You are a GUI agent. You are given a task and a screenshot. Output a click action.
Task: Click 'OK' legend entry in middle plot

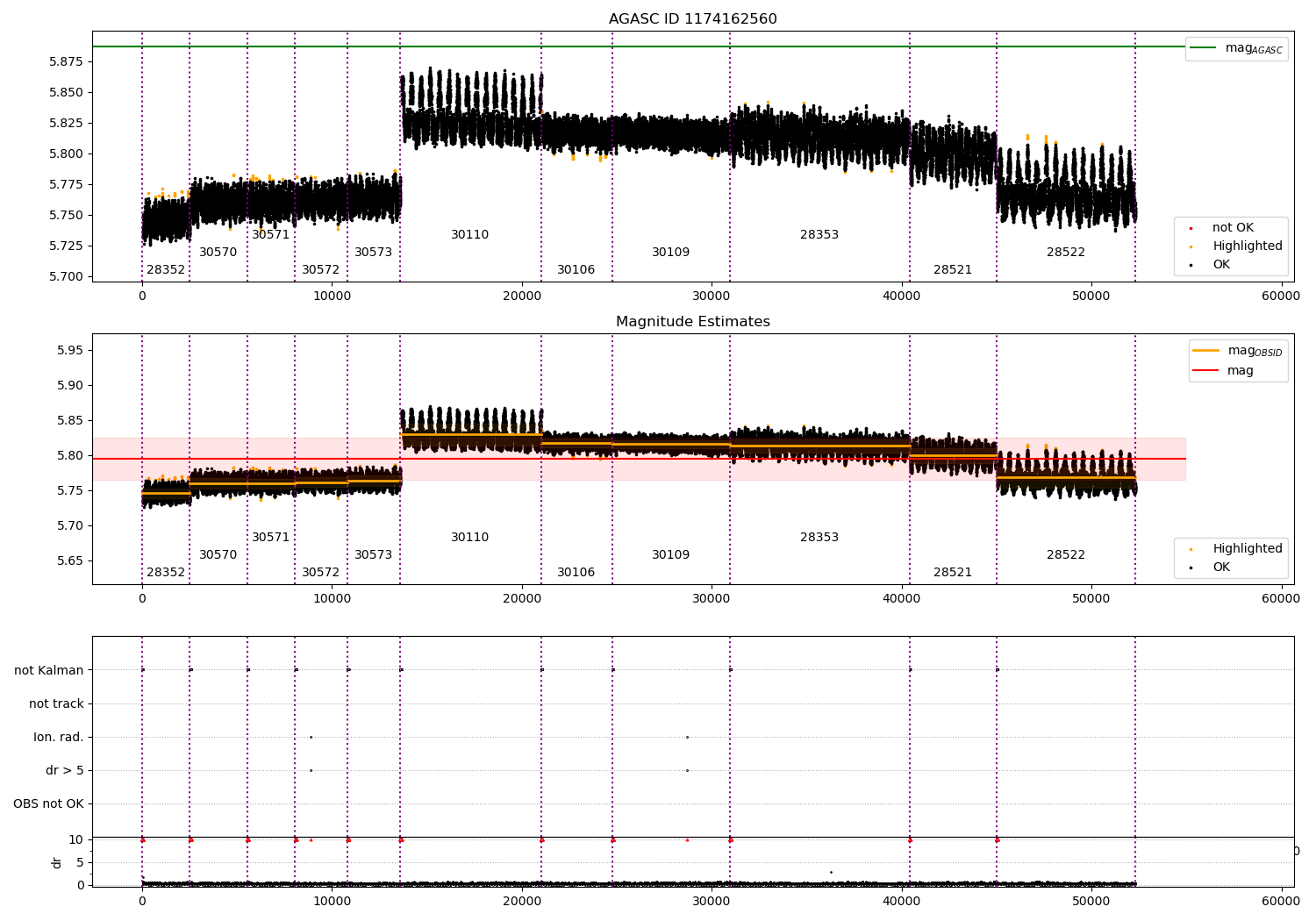tap(1210, 568)
